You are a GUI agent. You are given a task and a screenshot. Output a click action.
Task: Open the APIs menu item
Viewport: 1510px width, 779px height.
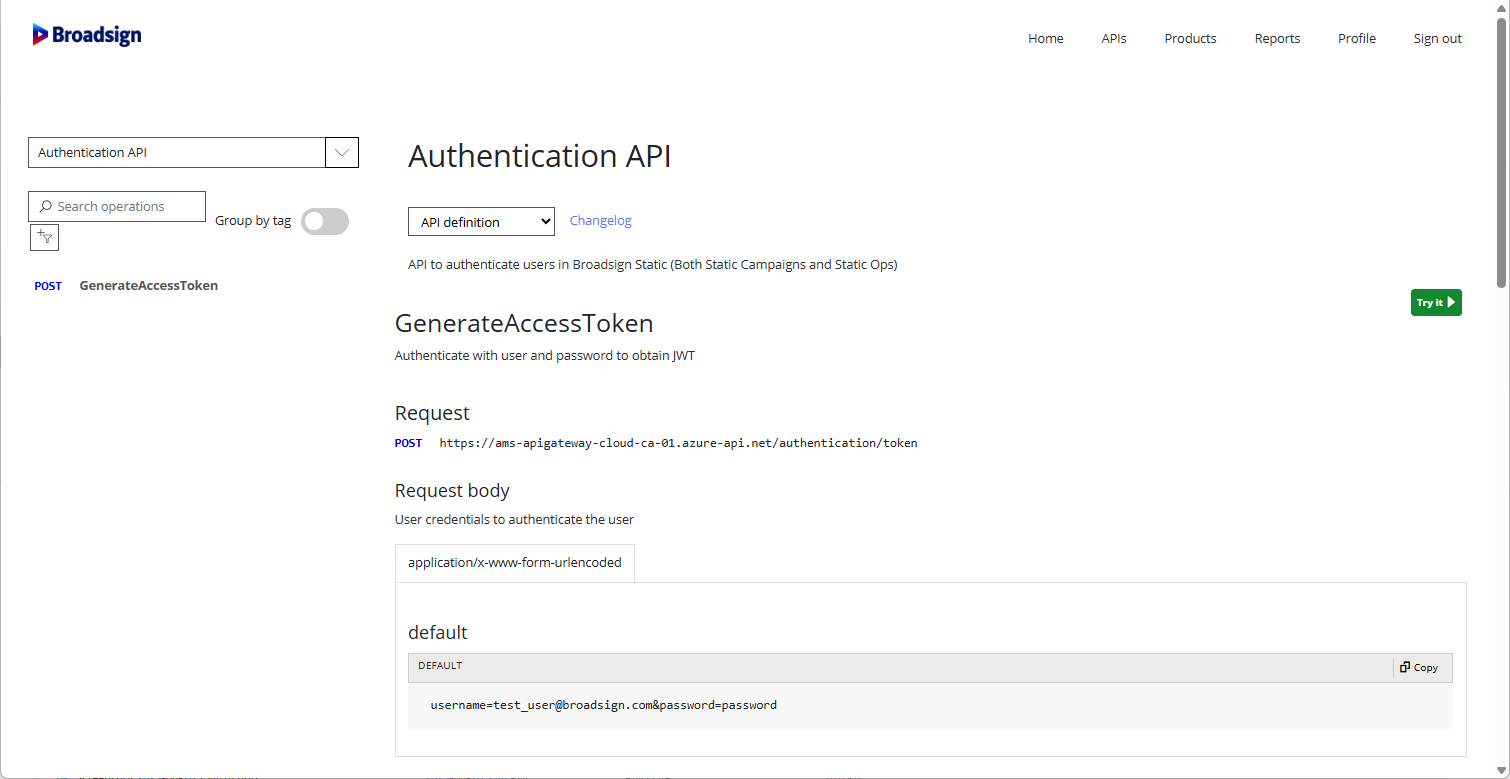click(1114, 39)
